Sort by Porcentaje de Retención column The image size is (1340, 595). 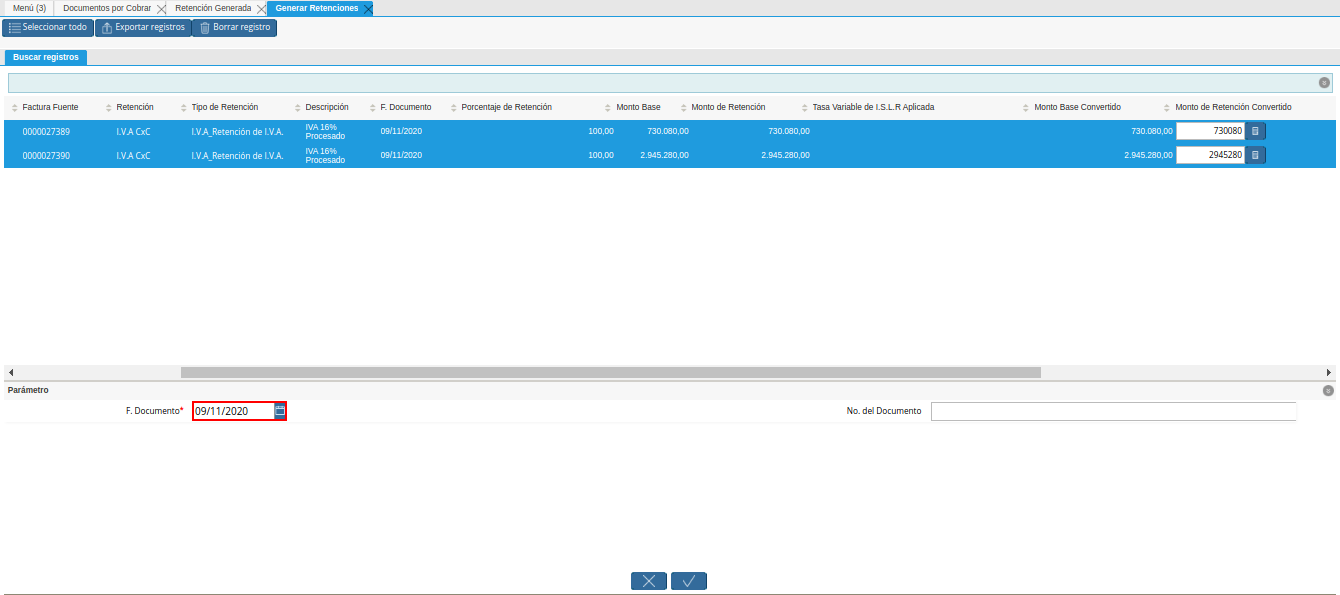pos(506,107)
